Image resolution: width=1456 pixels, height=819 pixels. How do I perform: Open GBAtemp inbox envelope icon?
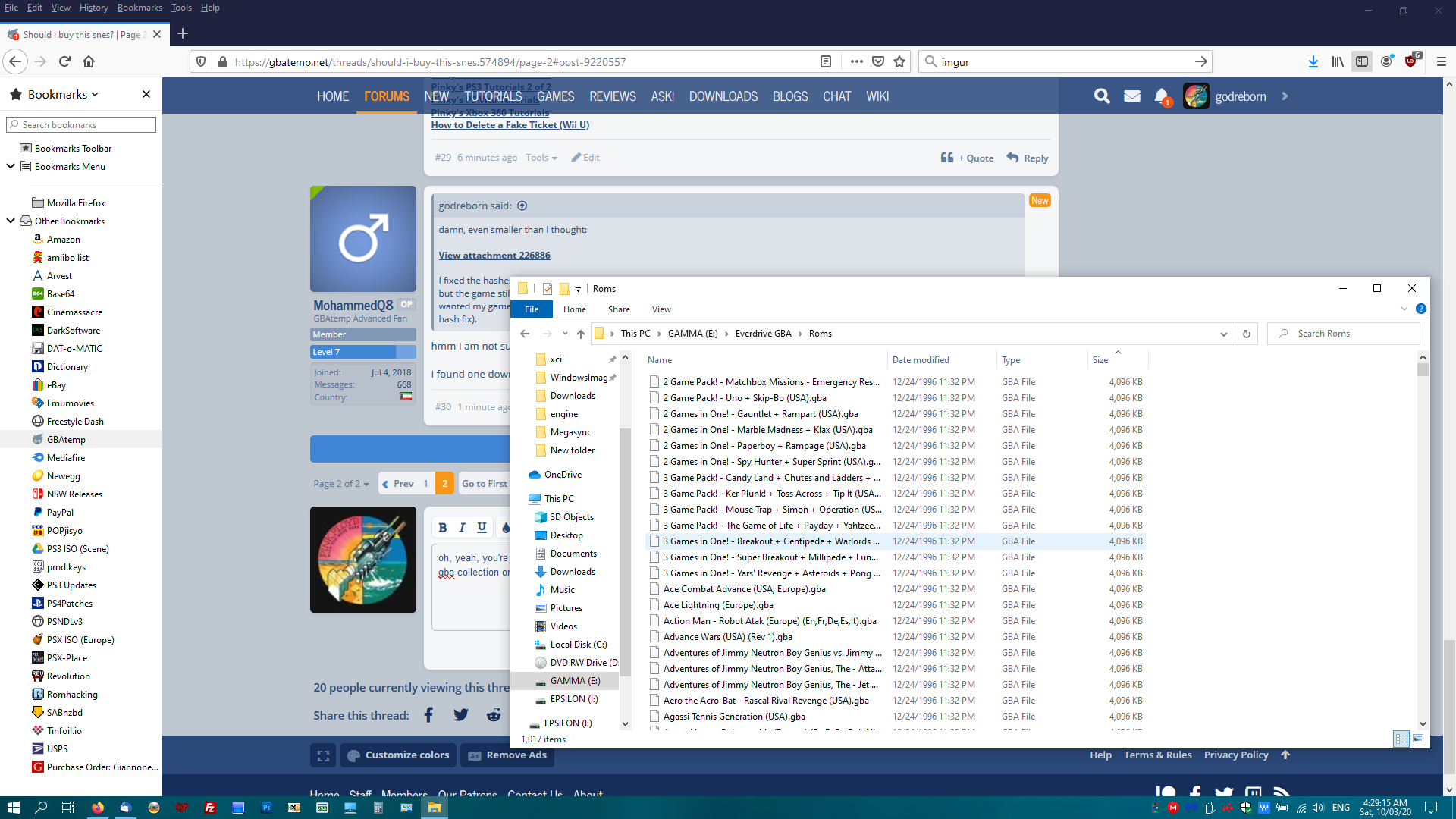(1132, 96)
